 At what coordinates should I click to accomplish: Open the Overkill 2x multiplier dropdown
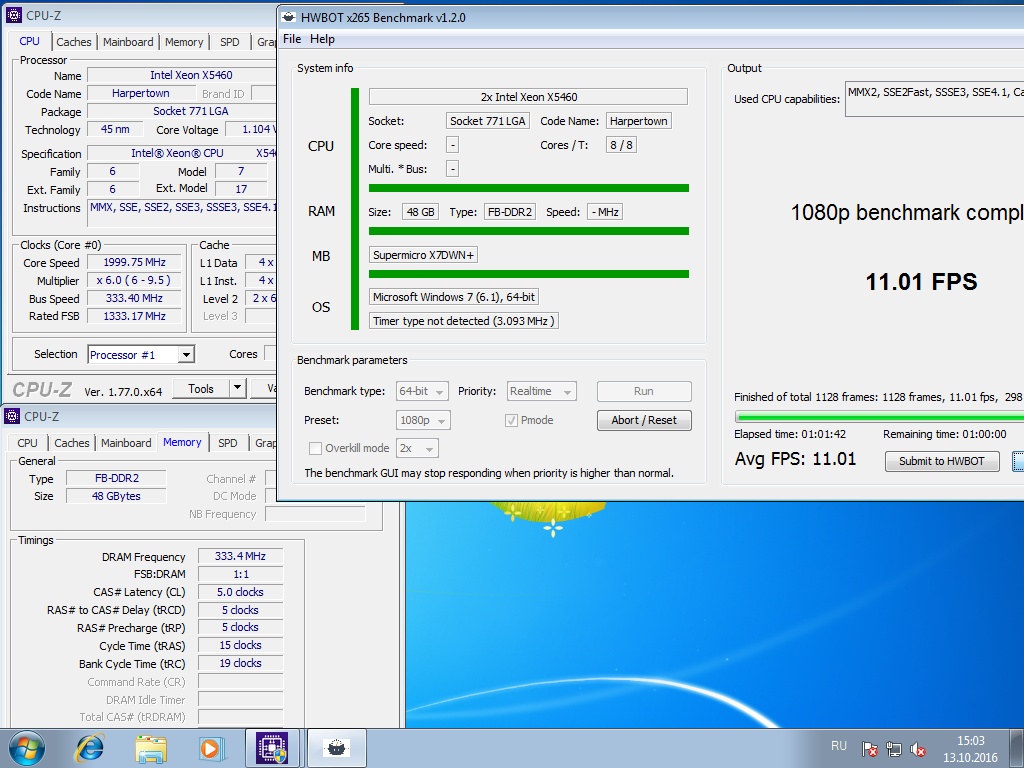(417, 448)
